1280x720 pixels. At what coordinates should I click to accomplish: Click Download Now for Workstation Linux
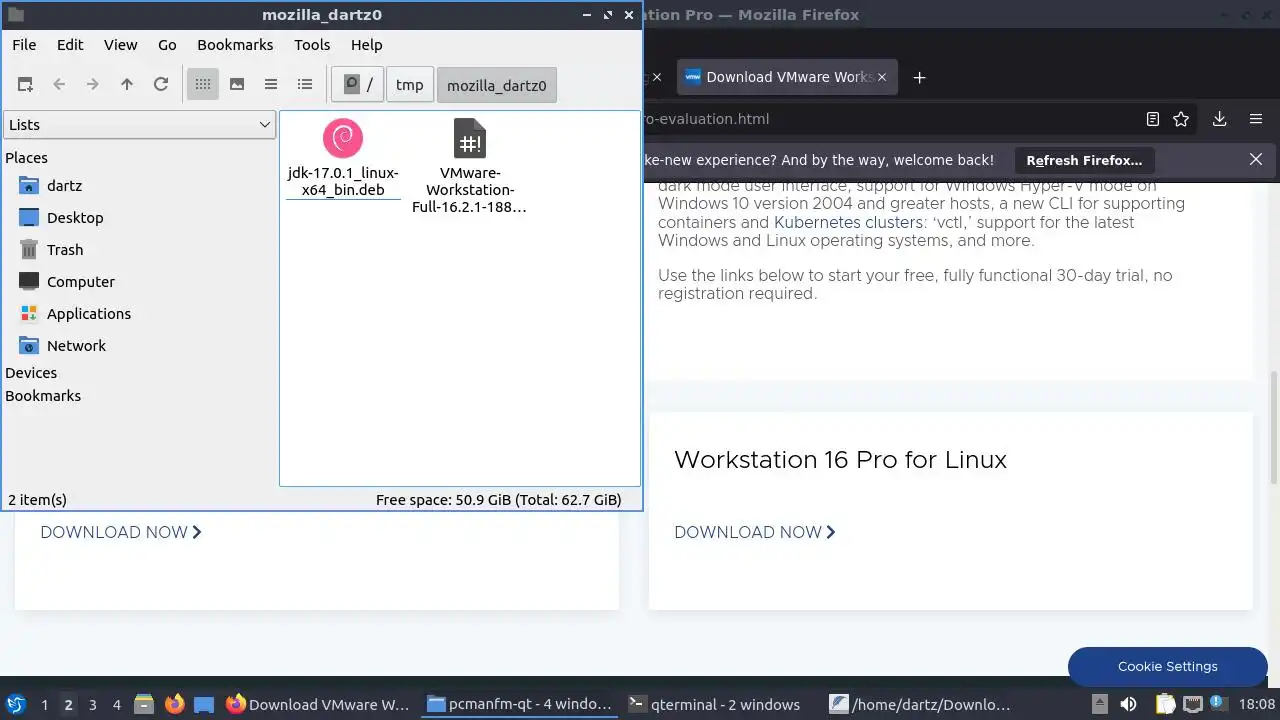(755, 532)
